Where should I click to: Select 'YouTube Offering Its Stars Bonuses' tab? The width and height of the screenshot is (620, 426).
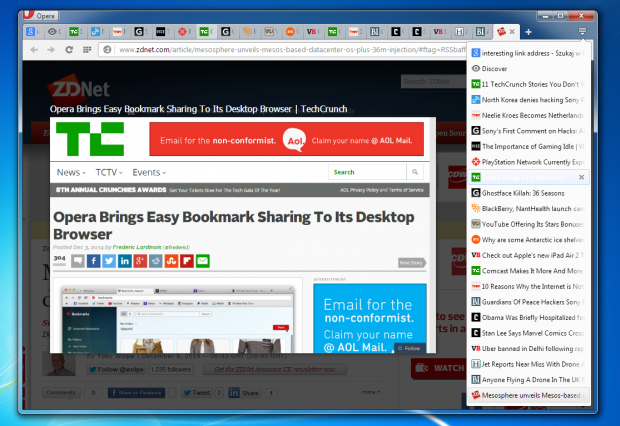pyautogui.click(x=529, y=224)
